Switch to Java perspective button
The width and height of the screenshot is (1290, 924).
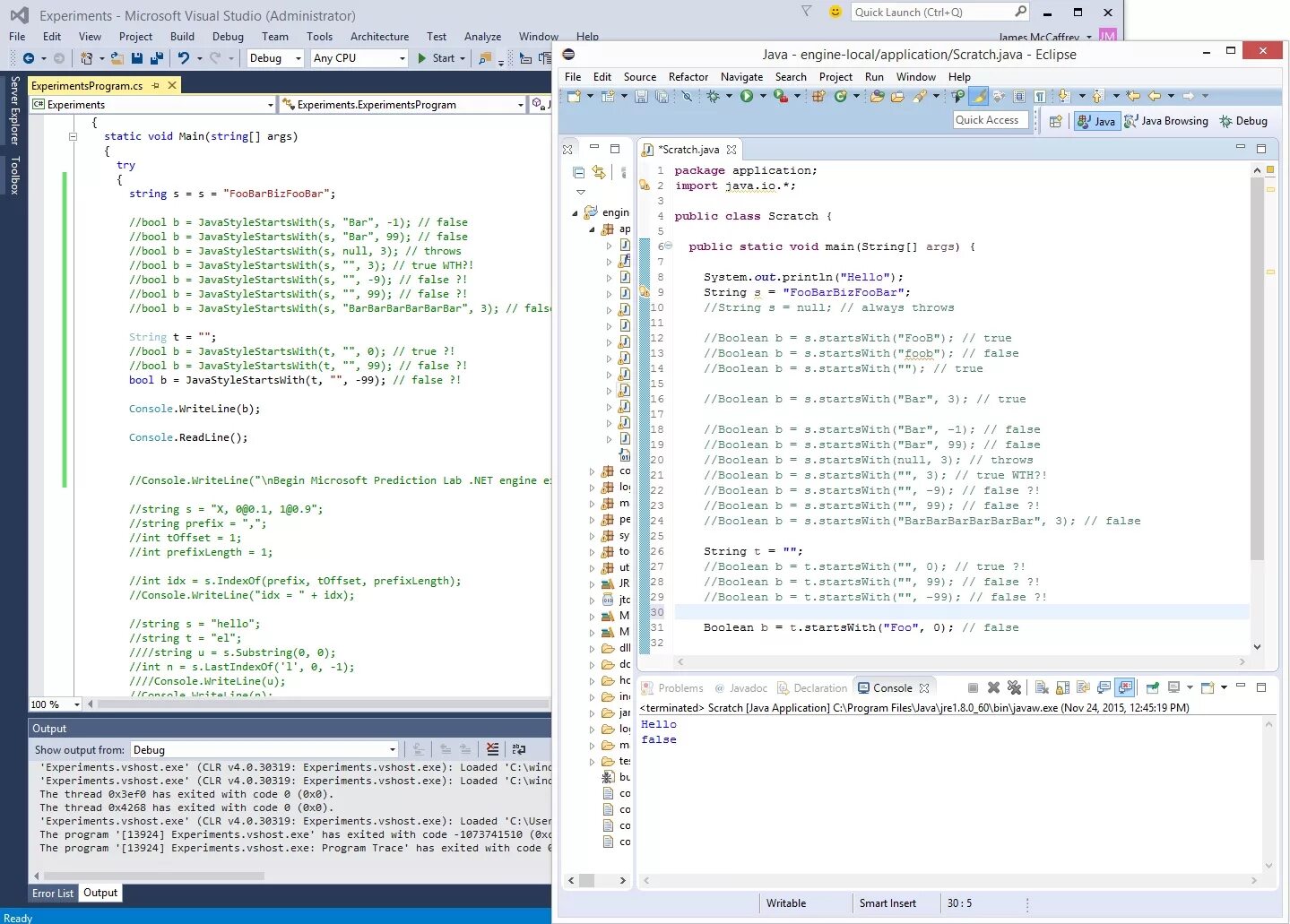pos(1096,121)
